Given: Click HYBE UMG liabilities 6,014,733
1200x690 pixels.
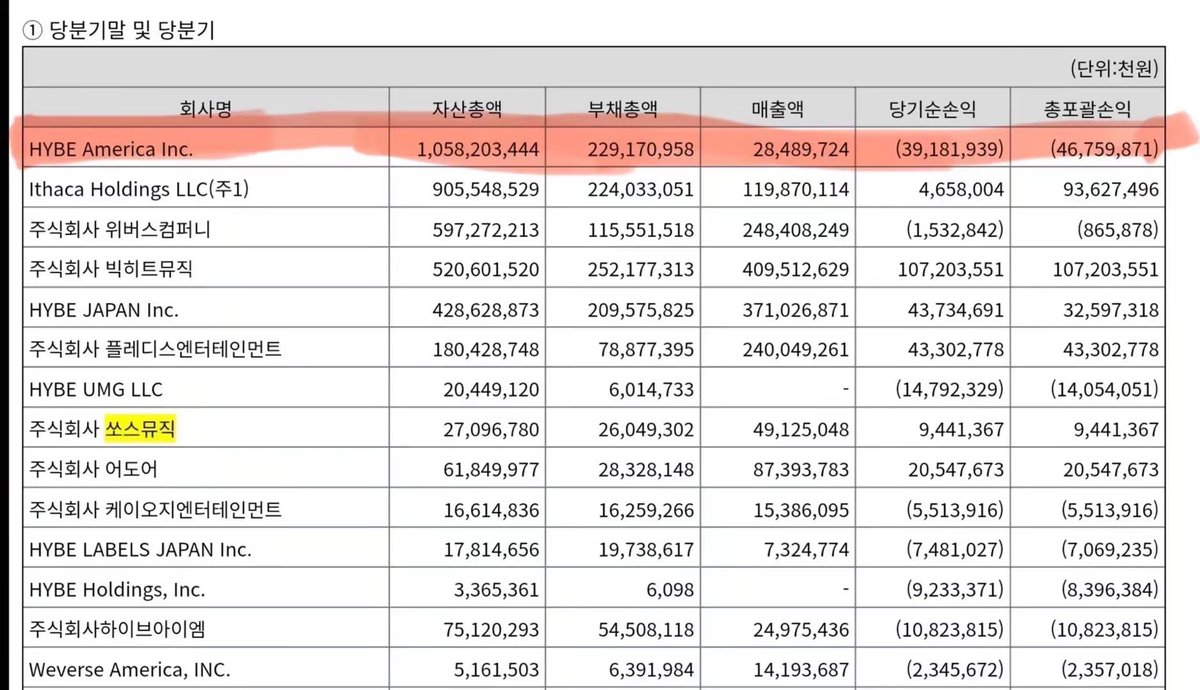Looking at the screenshot, I should 648,390.
